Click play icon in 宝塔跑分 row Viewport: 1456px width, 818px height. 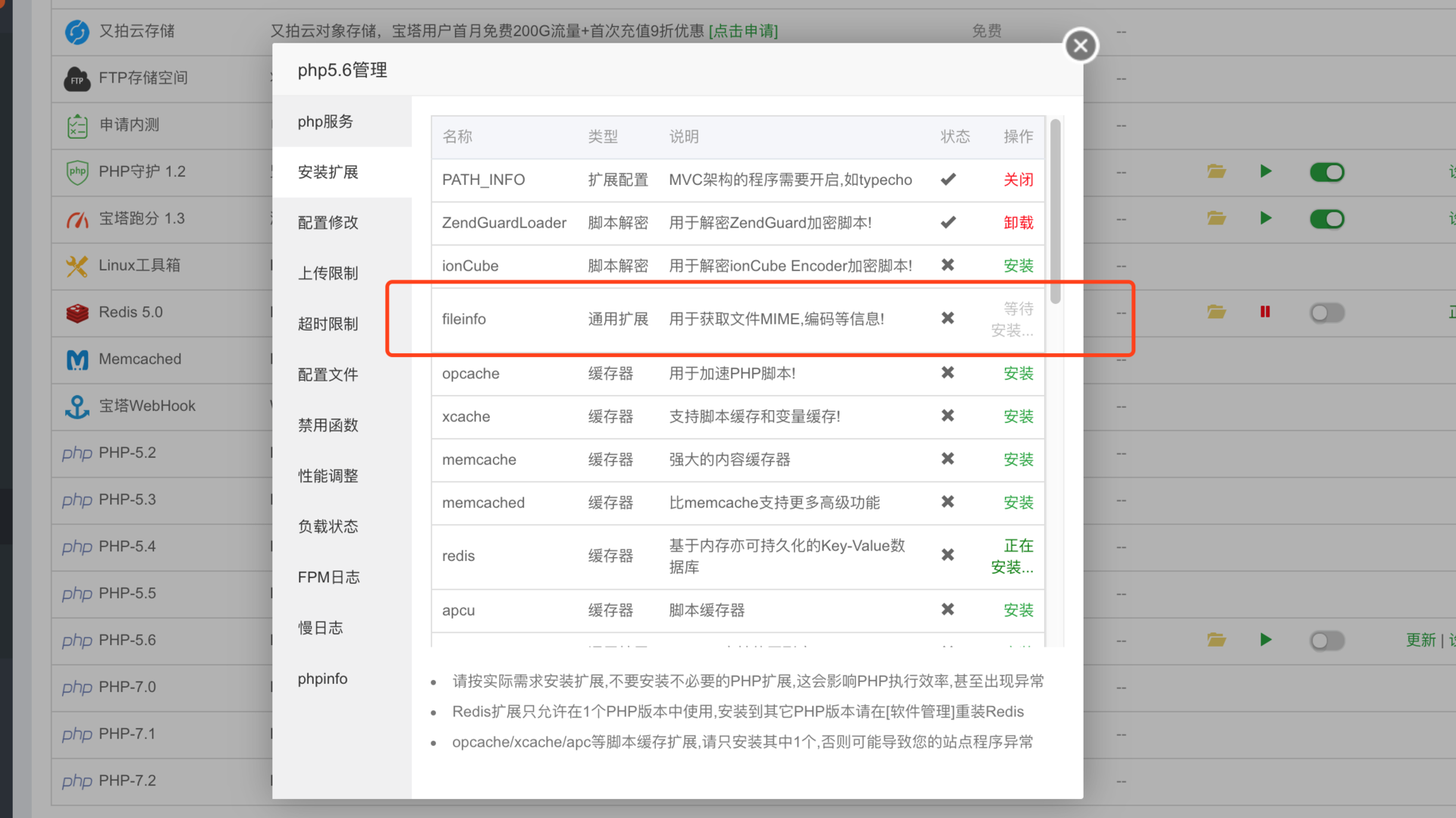pos(1265,218)
